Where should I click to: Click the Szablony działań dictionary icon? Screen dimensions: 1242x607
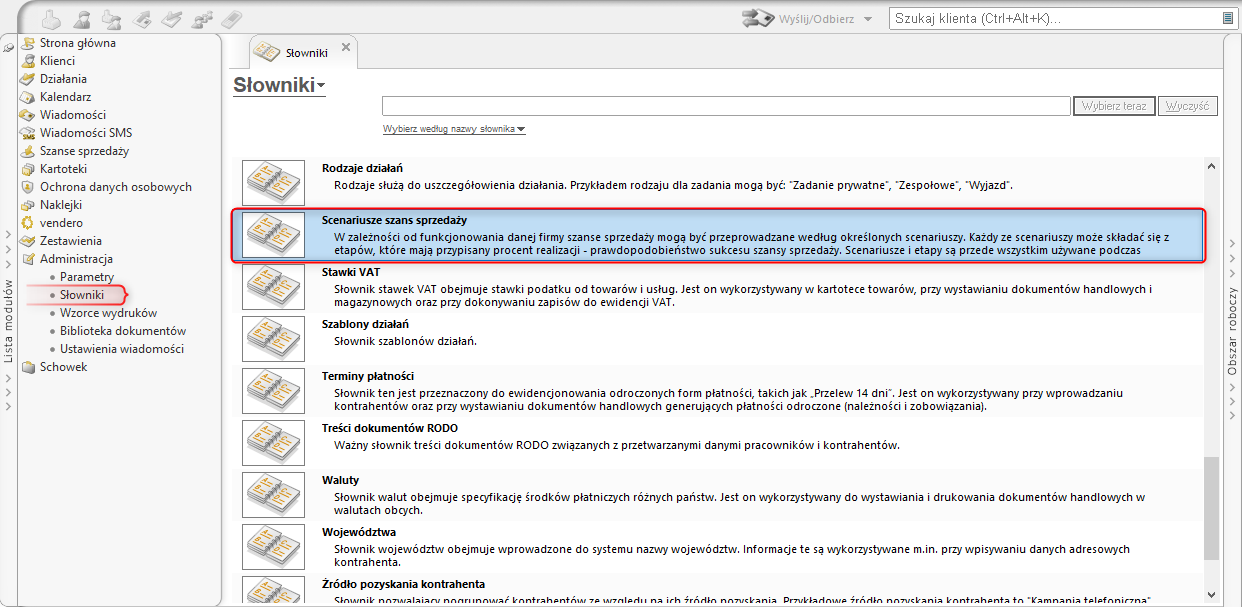273,339
